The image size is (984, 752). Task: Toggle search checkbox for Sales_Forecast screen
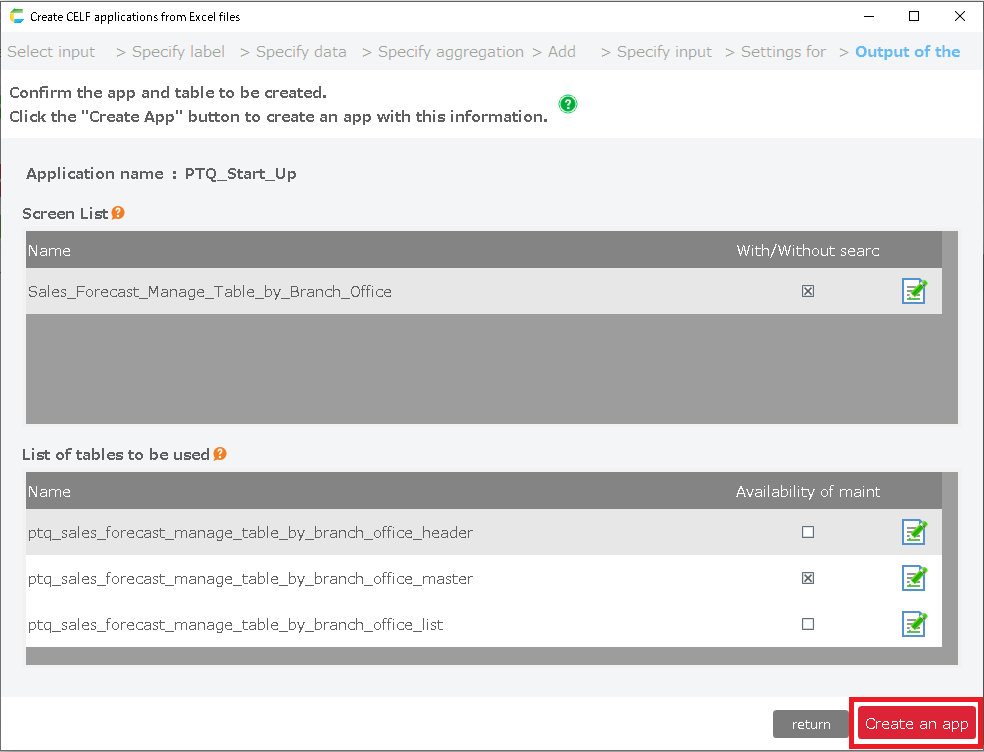[808, 291]
